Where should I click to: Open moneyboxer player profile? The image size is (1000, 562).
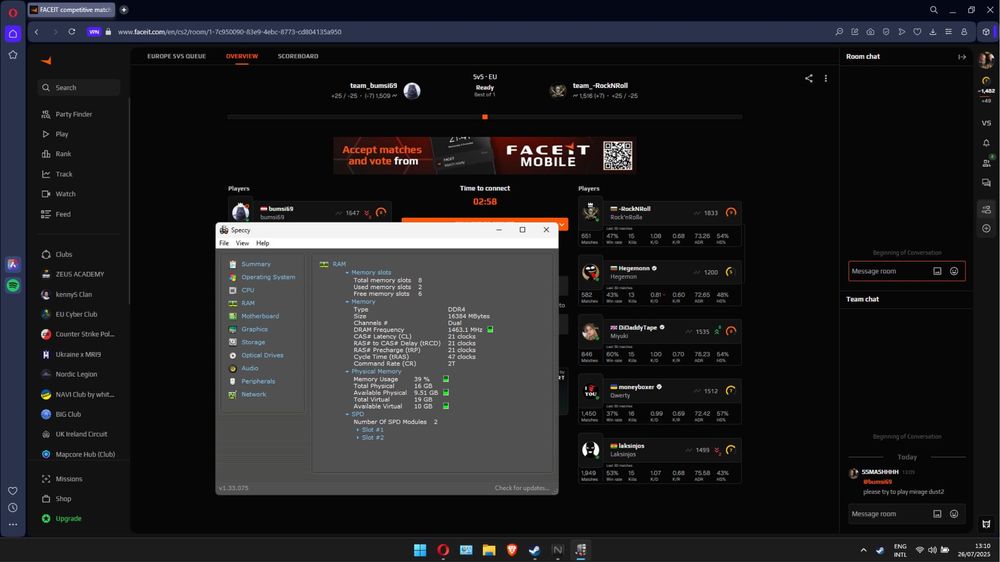[x=636, y=387]
